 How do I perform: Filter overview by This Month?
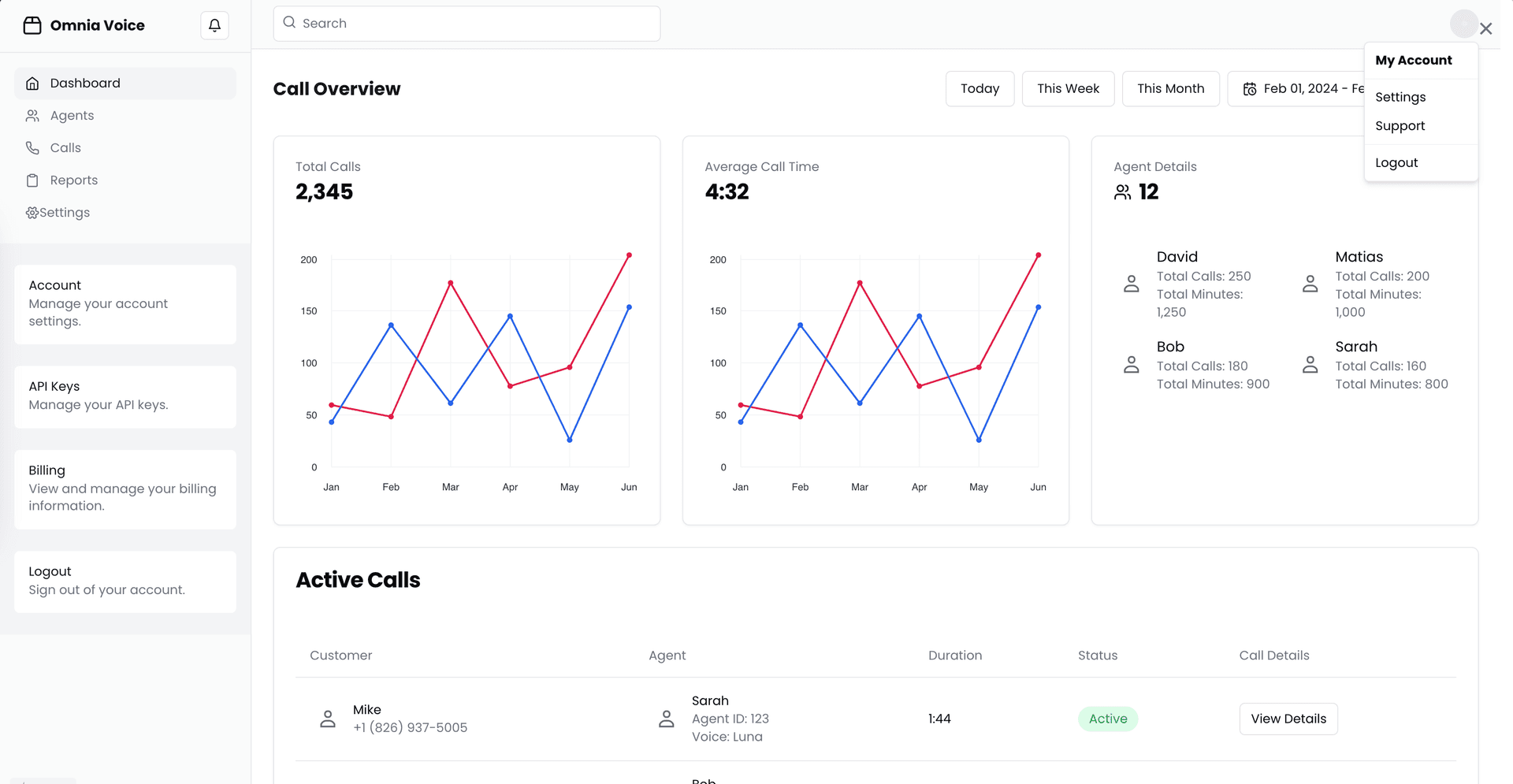1170,89
